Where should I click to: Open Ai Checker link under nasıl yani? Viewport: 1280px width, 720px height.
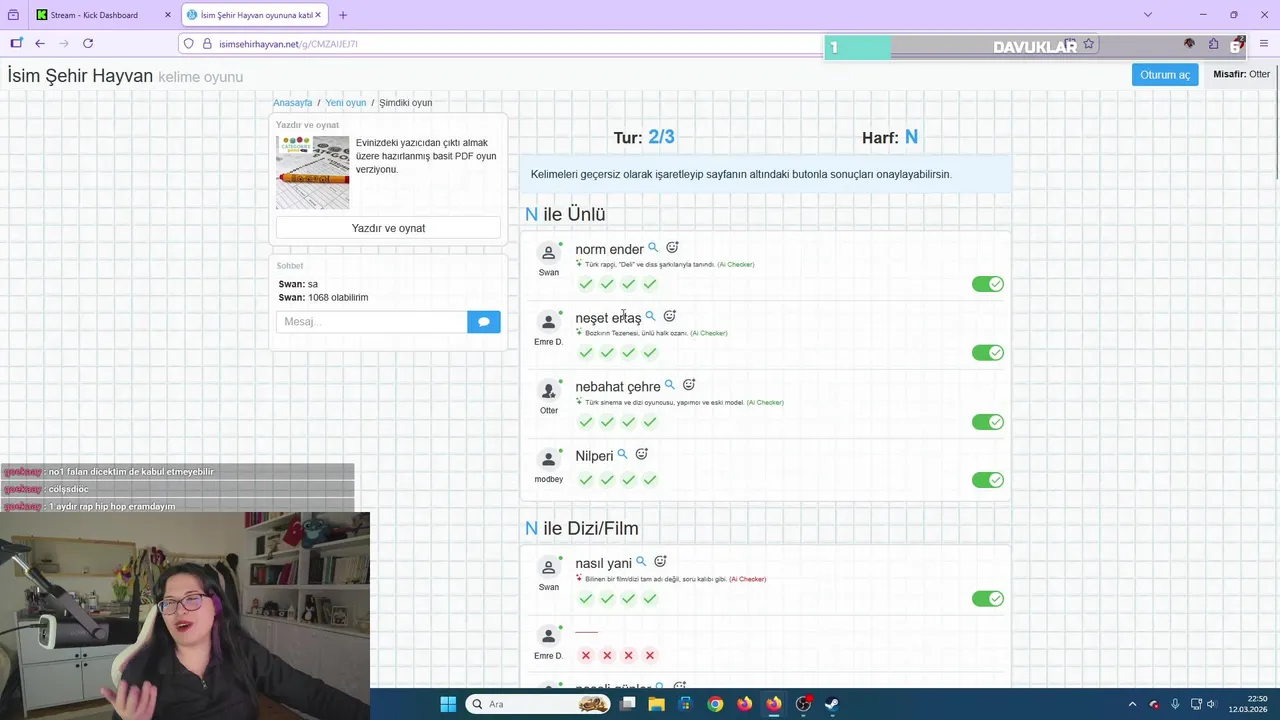(748, 579)
